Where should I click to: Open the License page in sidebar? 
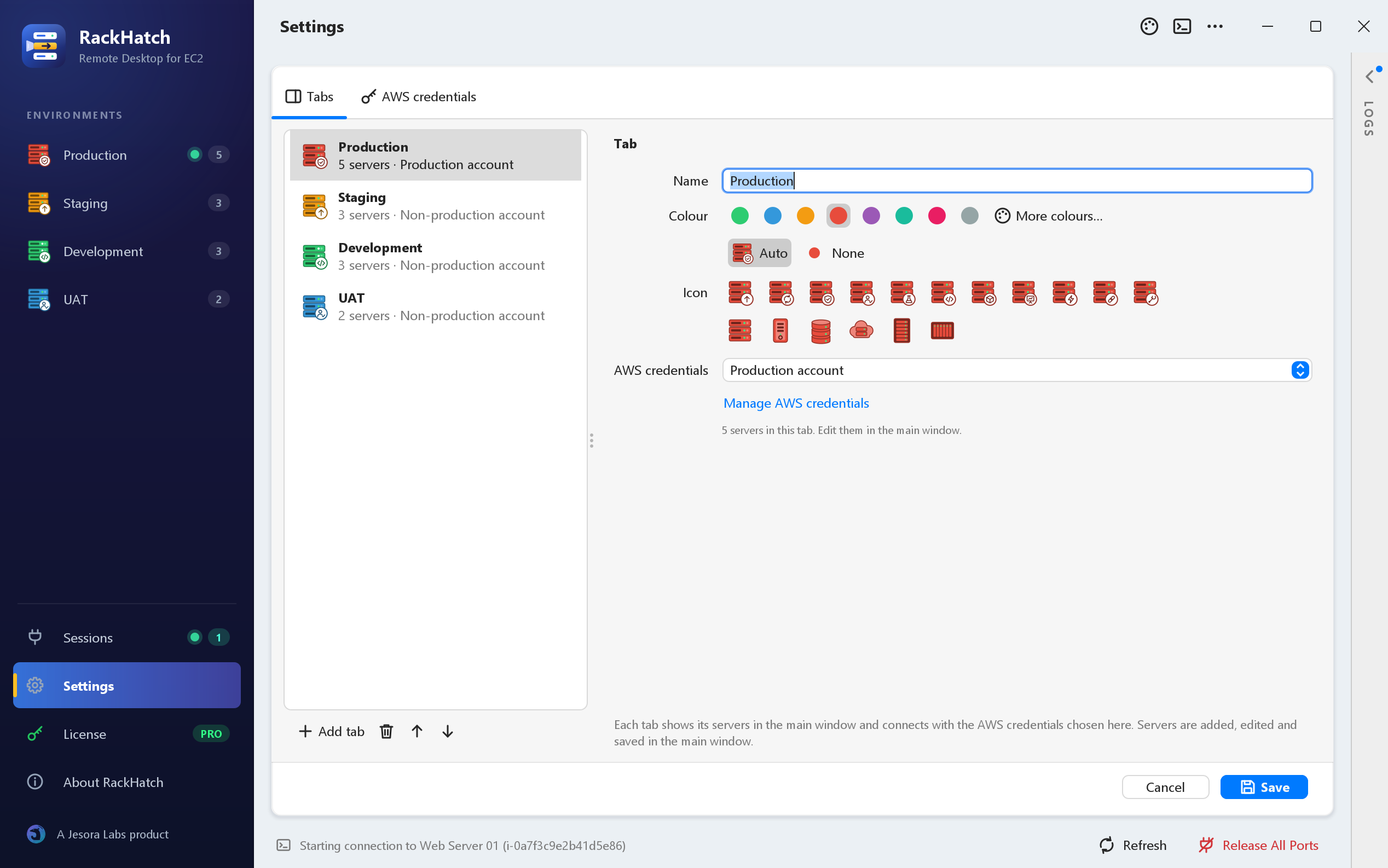(x=127, y=734)
